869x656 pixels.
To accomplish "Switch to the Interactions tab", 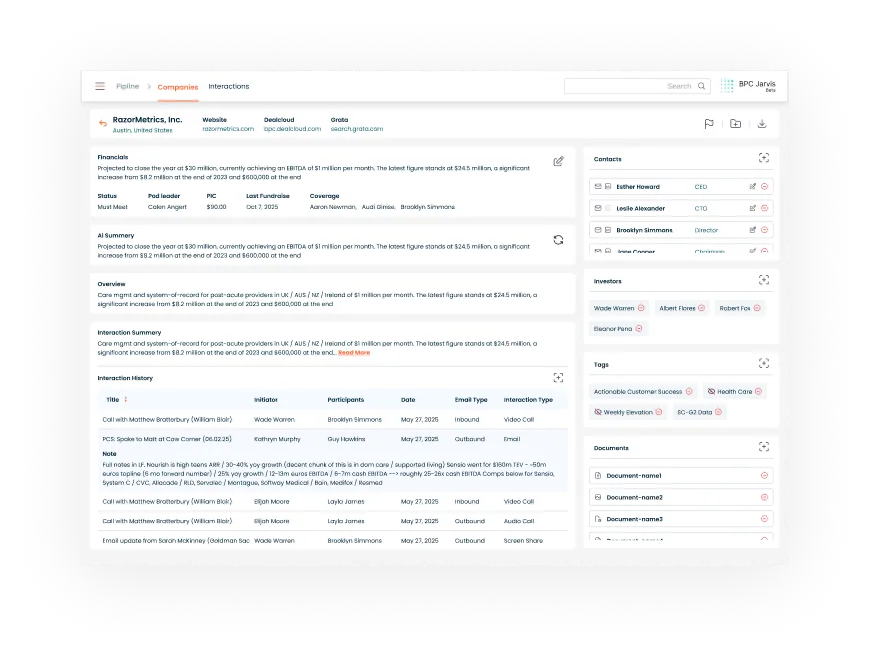I will 229,86.
